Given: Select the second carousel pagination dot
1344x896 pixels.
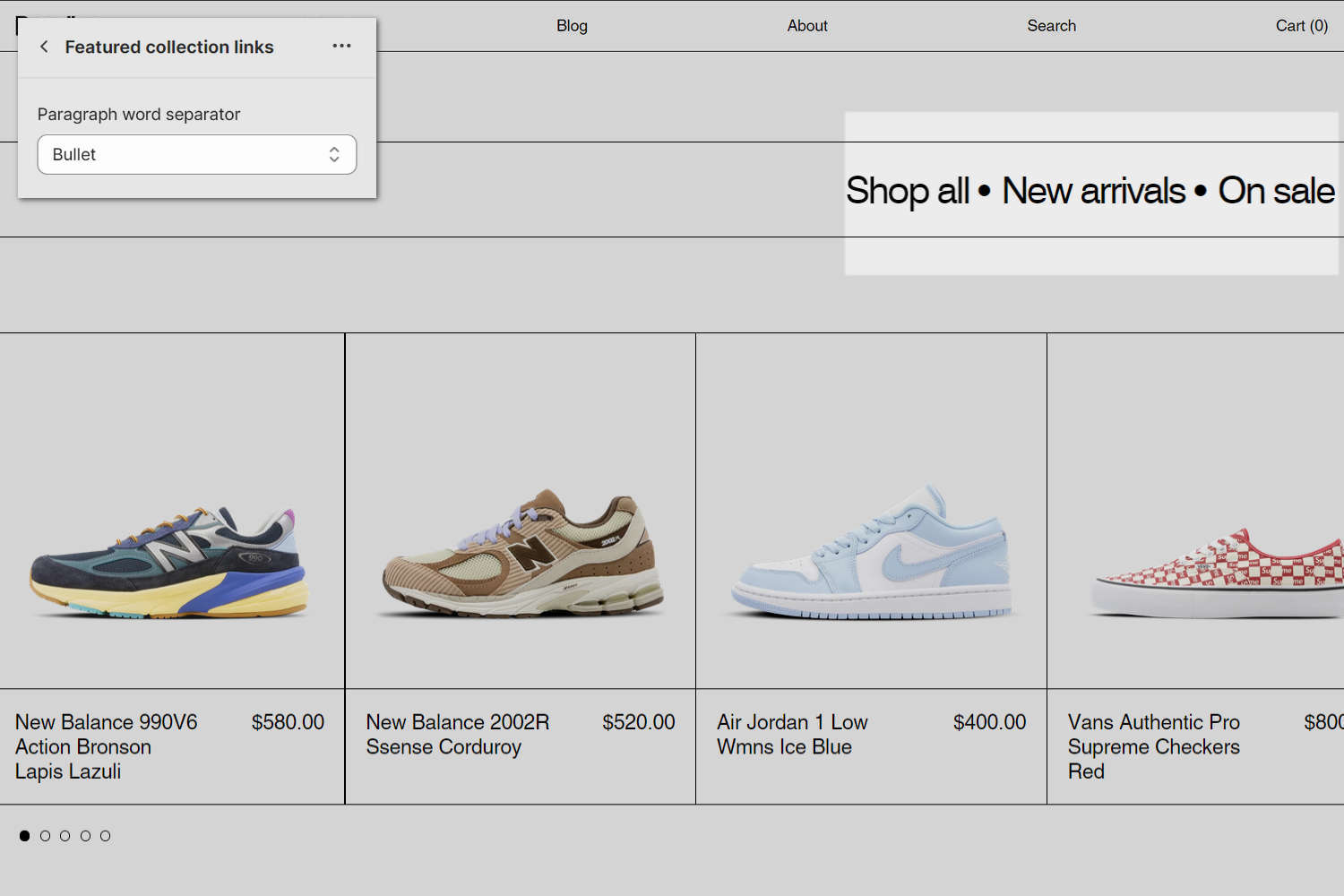Looking at the screenshot, I should (45, 835).
